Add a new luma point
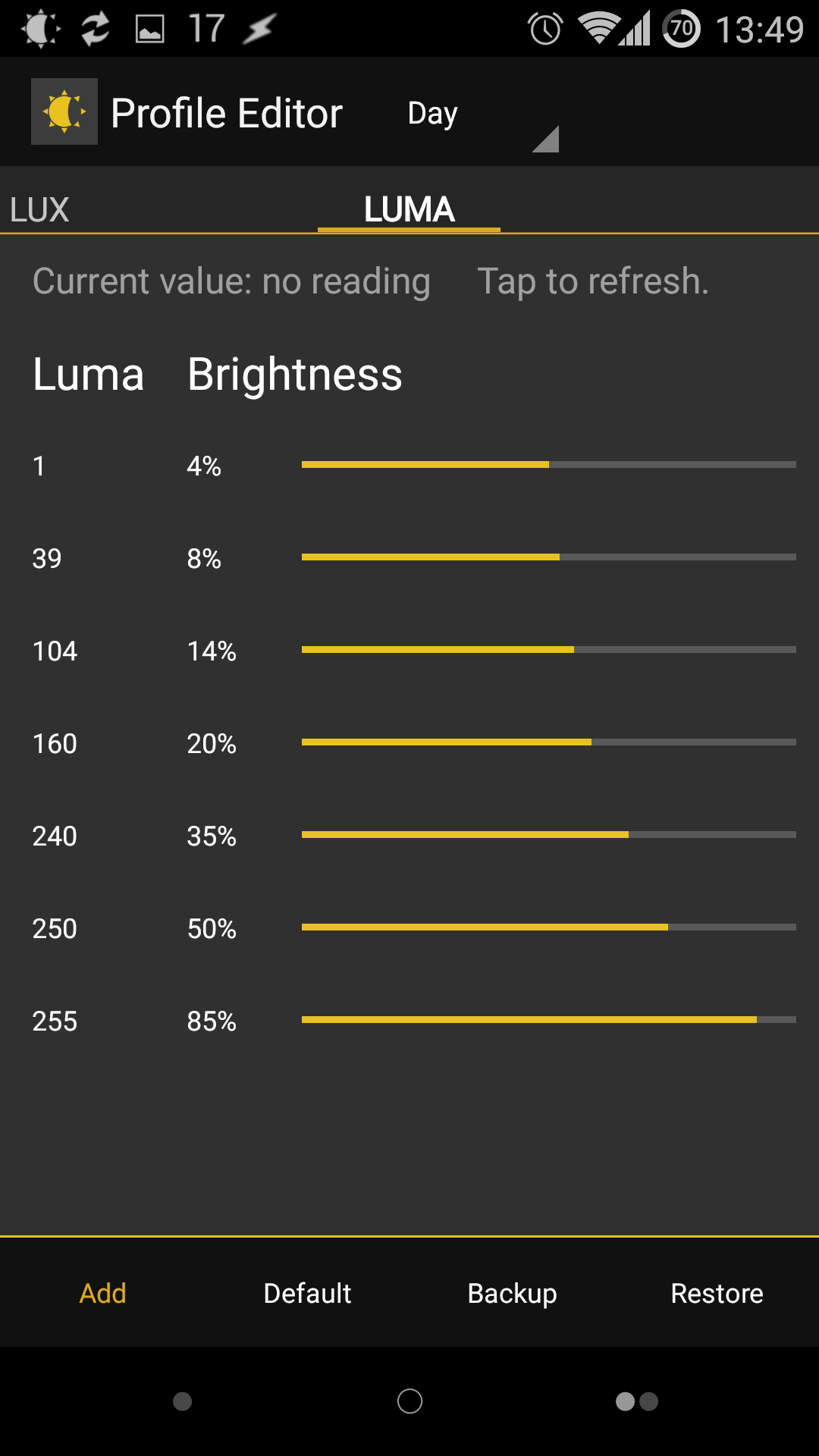This screenshot has width=819, height=1456. (x=102, y=1293)
